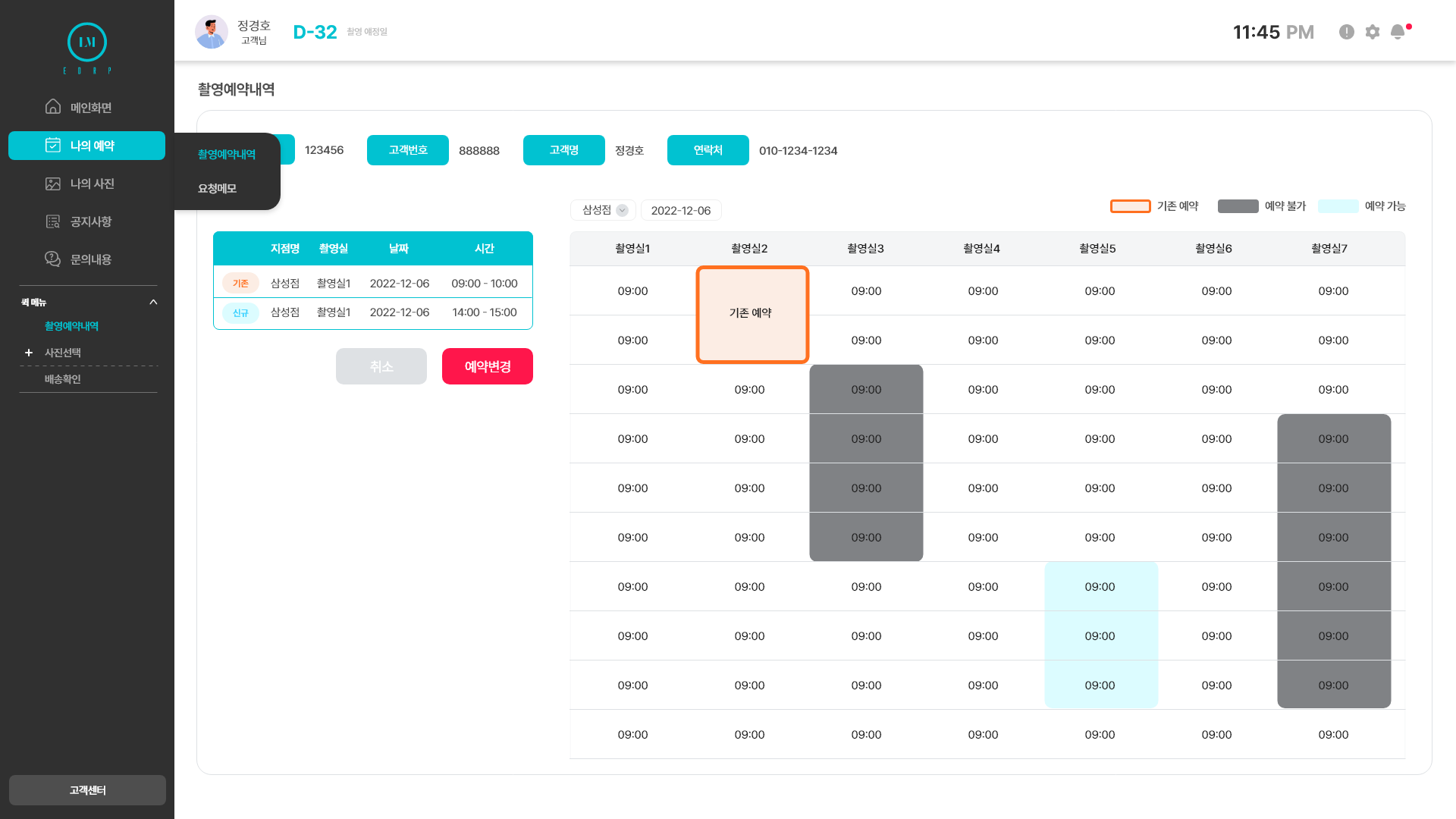
Task: Click the calendar icon for 나의 예약
Action: [53, 145]
